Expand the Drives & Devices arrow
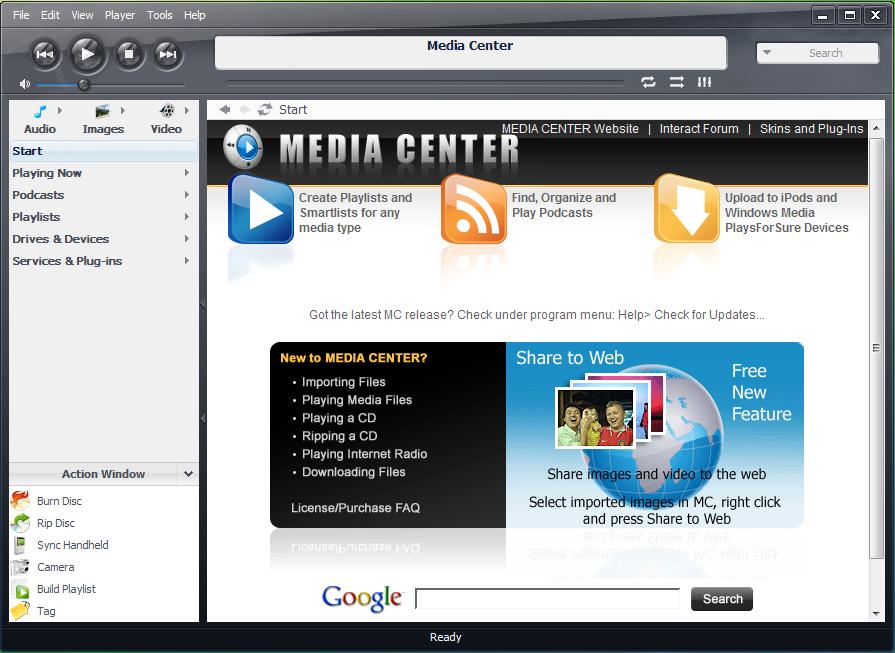Image resolution: width=895 pixels, height=653 pixels. coord(187,239)
